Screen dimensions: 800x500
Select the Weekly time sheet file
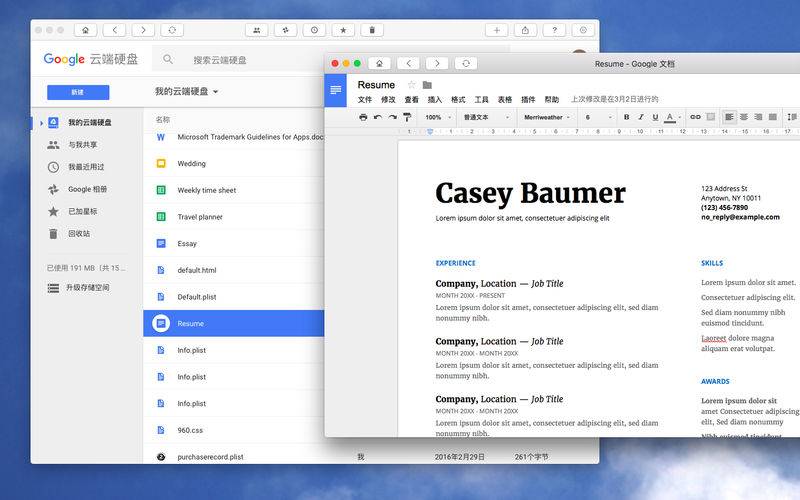234,190
